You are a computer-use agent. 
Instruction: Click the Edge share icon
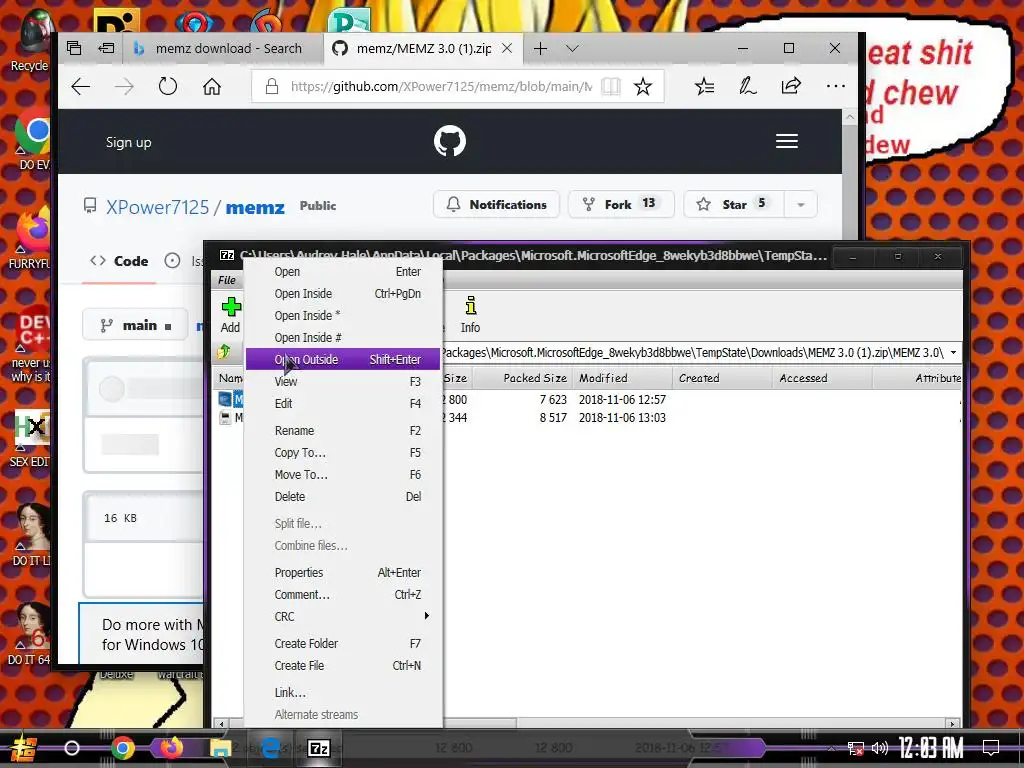791,86
